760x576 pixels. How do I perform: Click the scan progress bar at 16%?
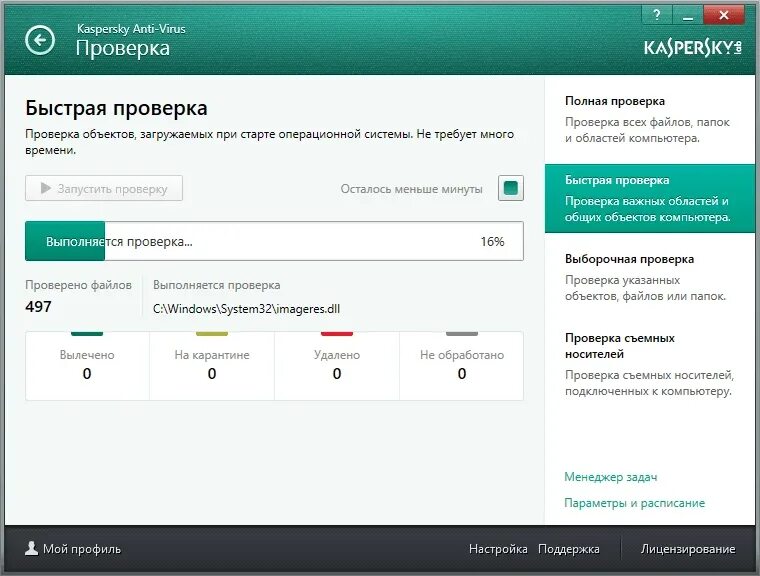tap(274, 241)
